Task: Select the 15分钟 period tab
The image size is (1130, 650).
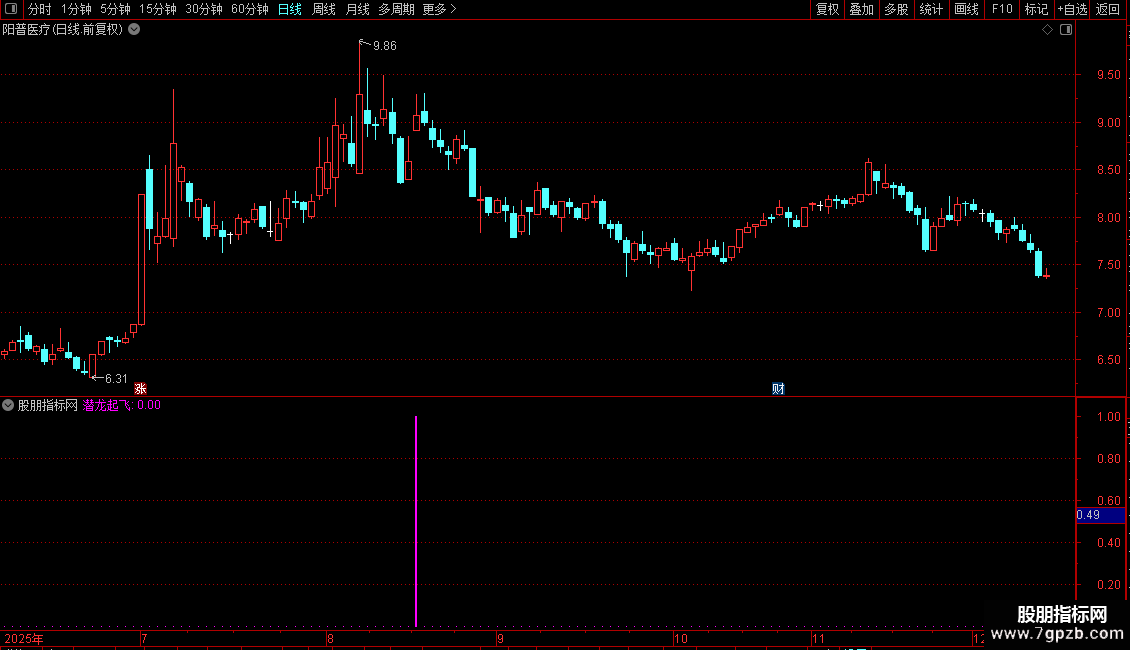Action: pyautogui.click(x=158, y=9)
